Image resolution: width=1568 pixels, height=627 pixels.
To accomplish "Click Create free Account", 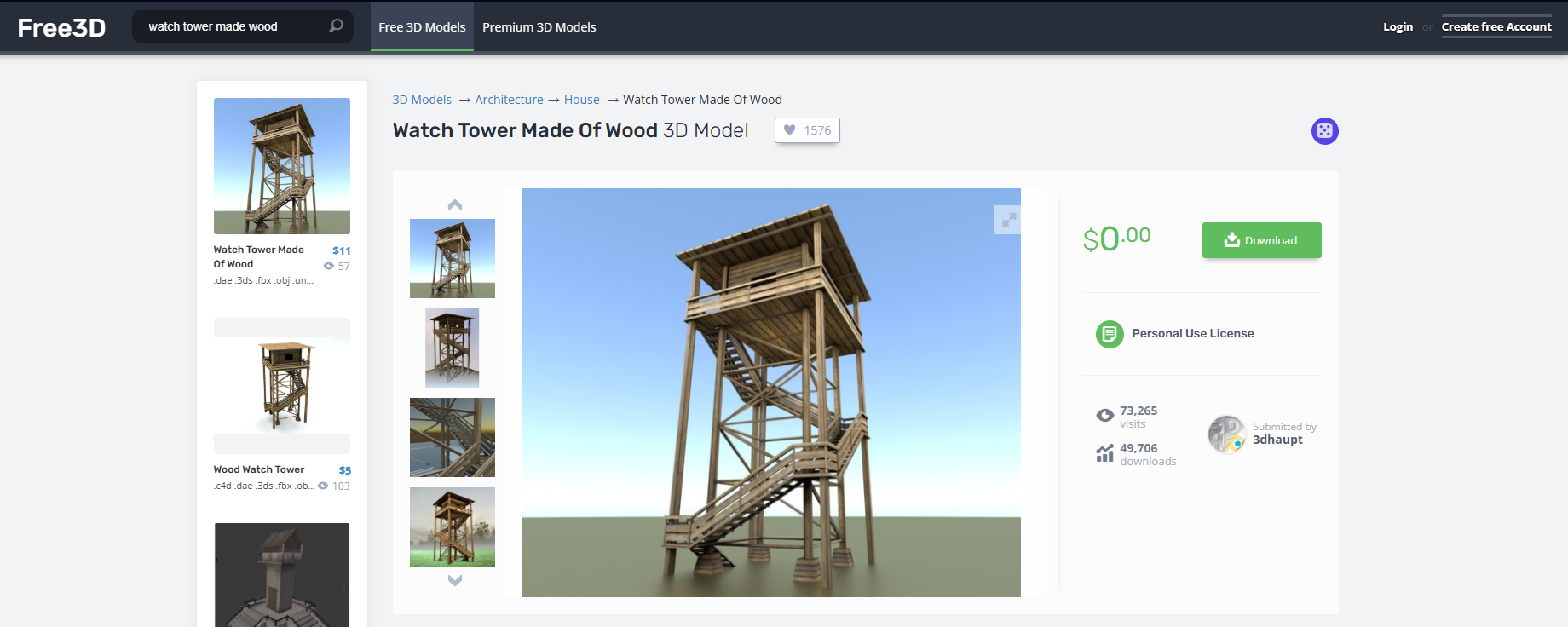I will pyautogui.click(x=1496, y=27).
